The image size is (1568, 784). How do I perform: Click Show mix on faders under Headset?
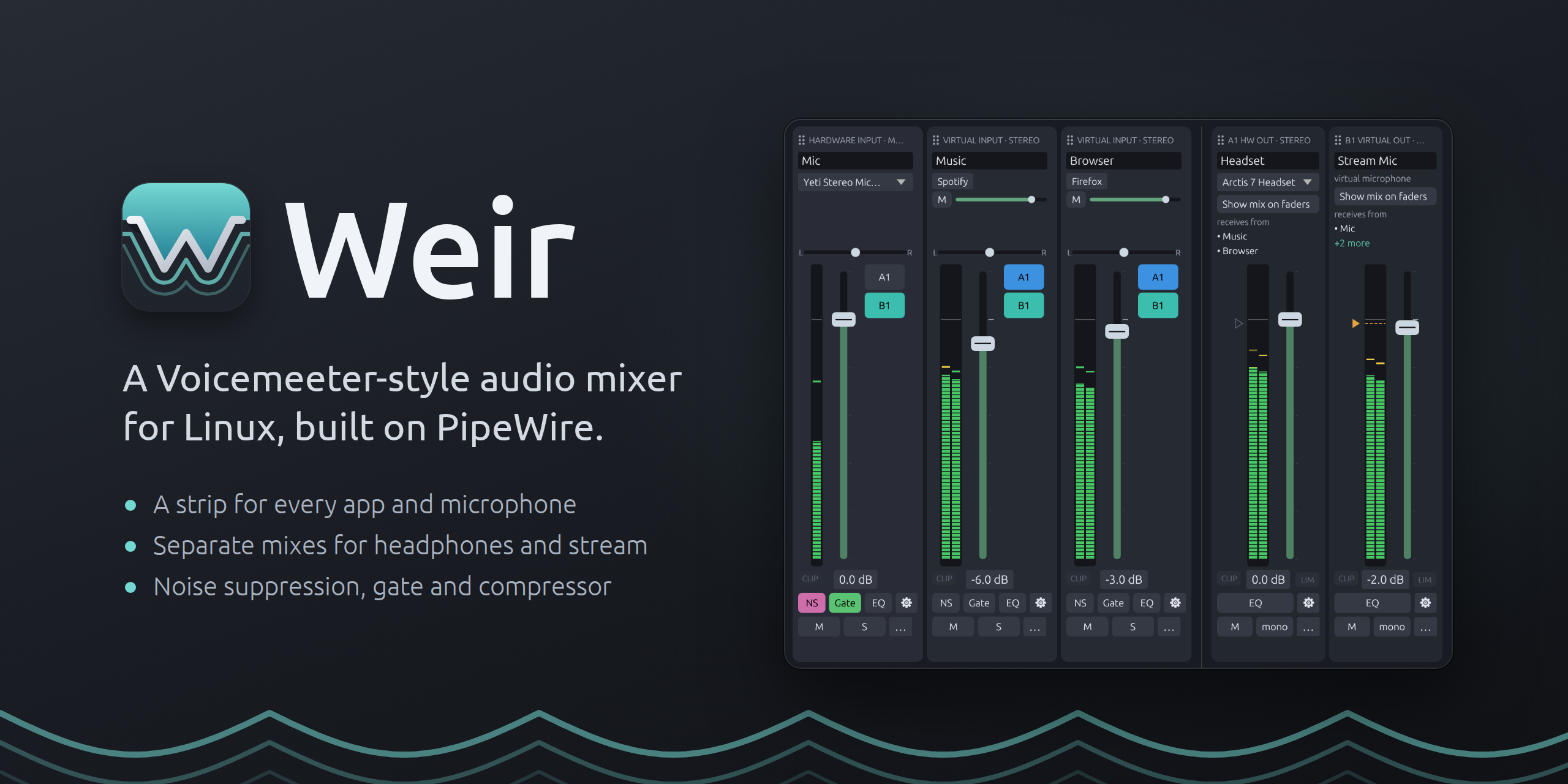pos(1266,204)
